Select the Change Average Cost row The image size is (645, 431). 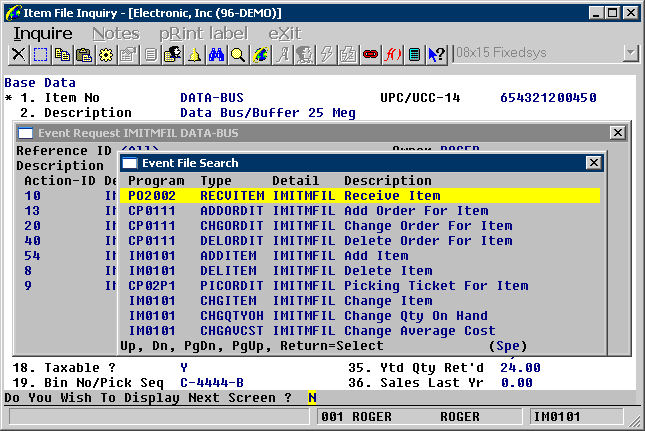tap(360, 331)
